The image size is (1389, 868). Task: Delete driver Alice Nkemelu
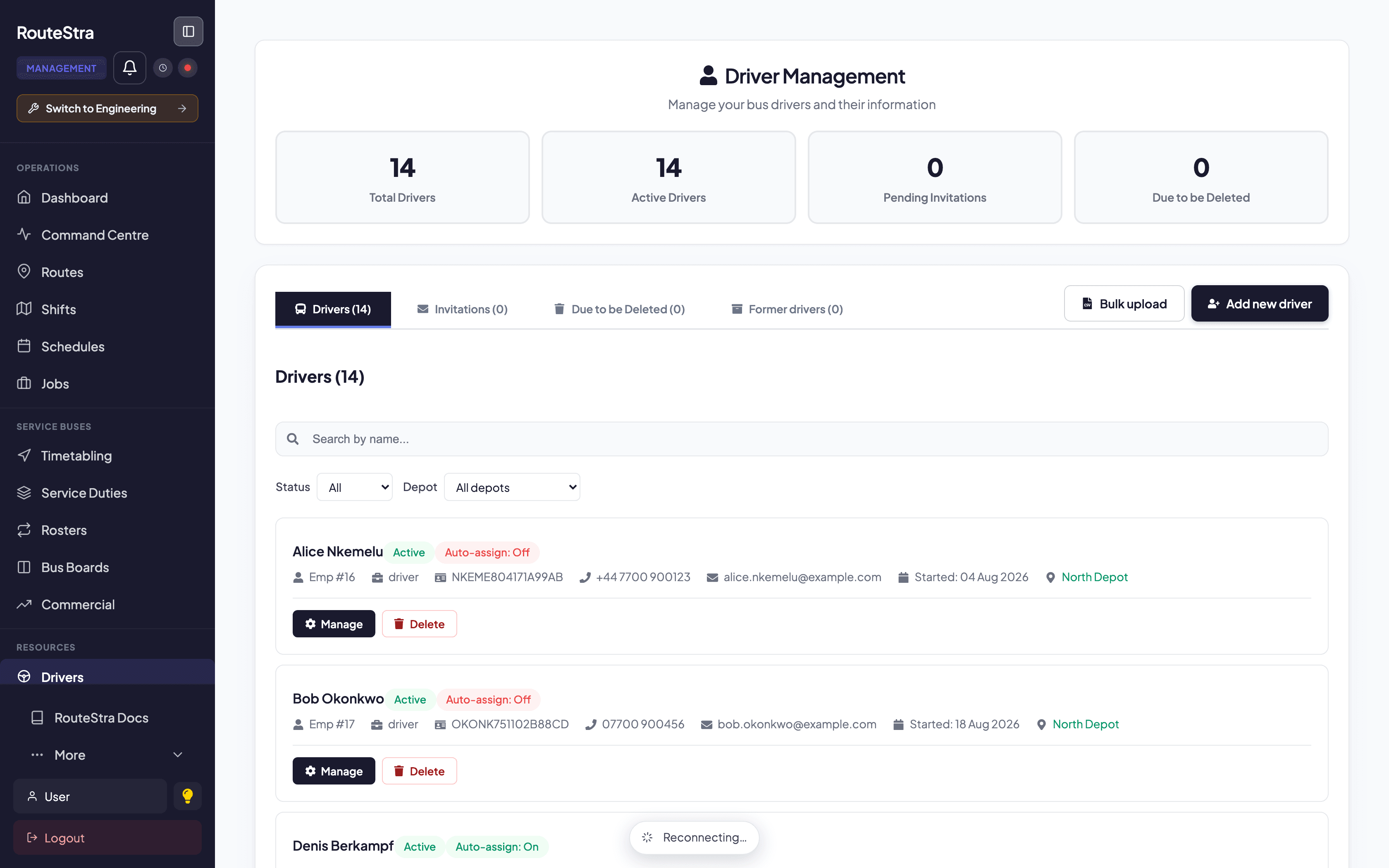pyautogui.click(x=420, y=624)
